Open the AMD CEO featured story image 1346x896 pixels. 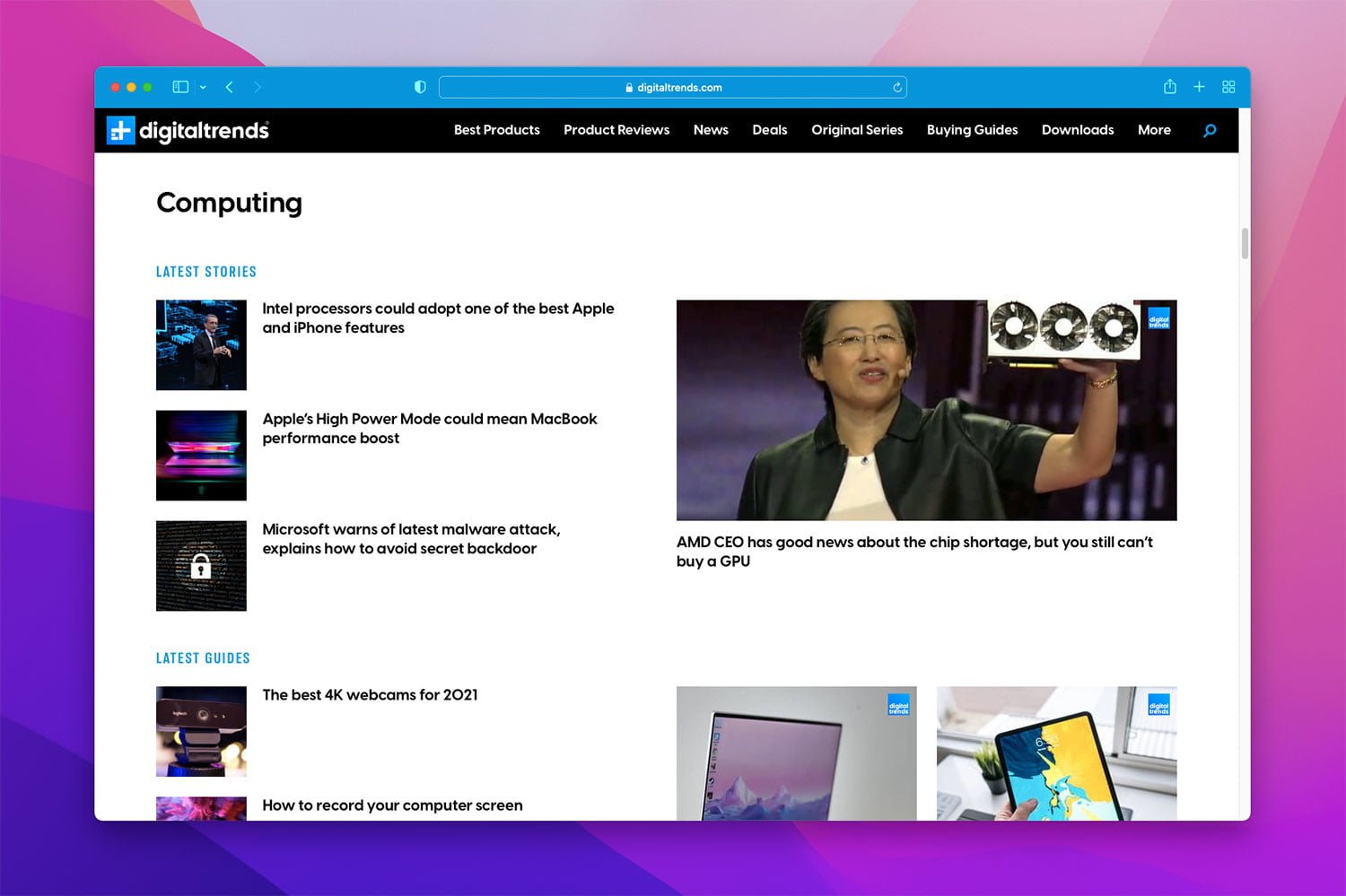point(926,410)
